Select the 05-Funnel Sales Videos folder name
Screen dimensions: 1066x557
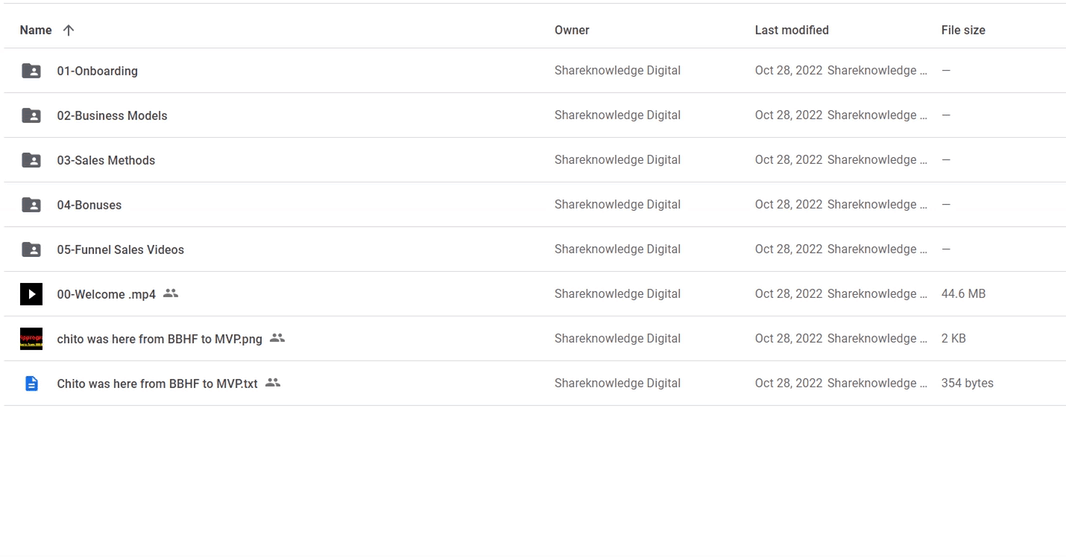(120, 250)
